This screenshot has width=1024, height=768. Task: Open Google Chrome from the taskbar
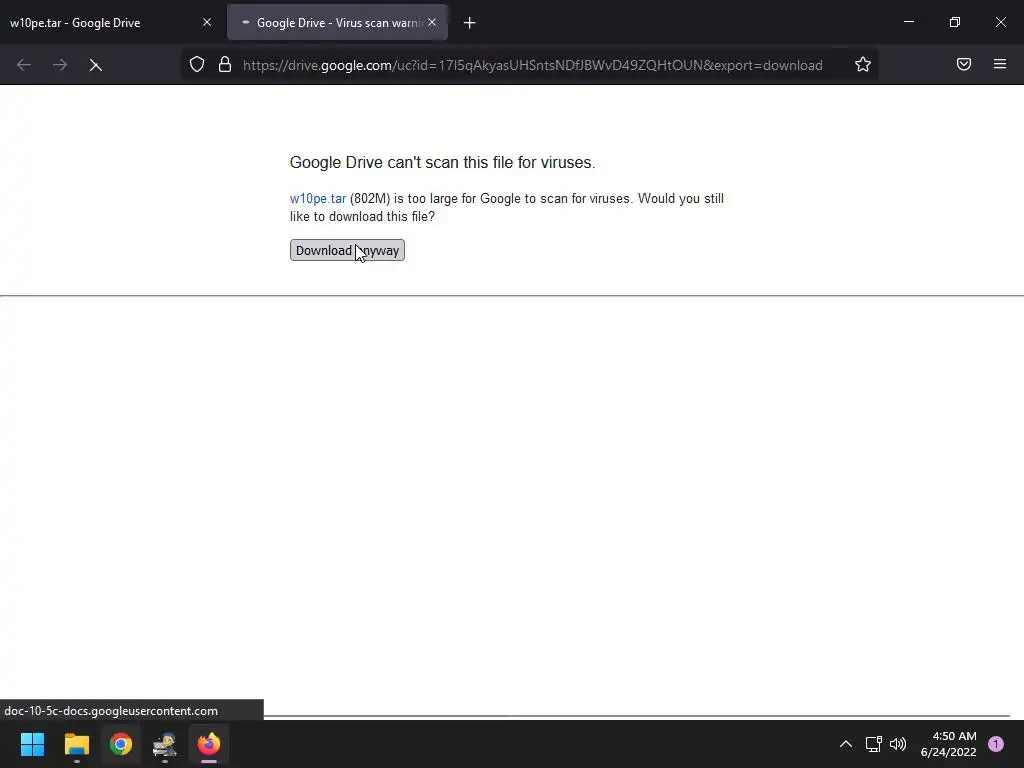pos(121,744)
